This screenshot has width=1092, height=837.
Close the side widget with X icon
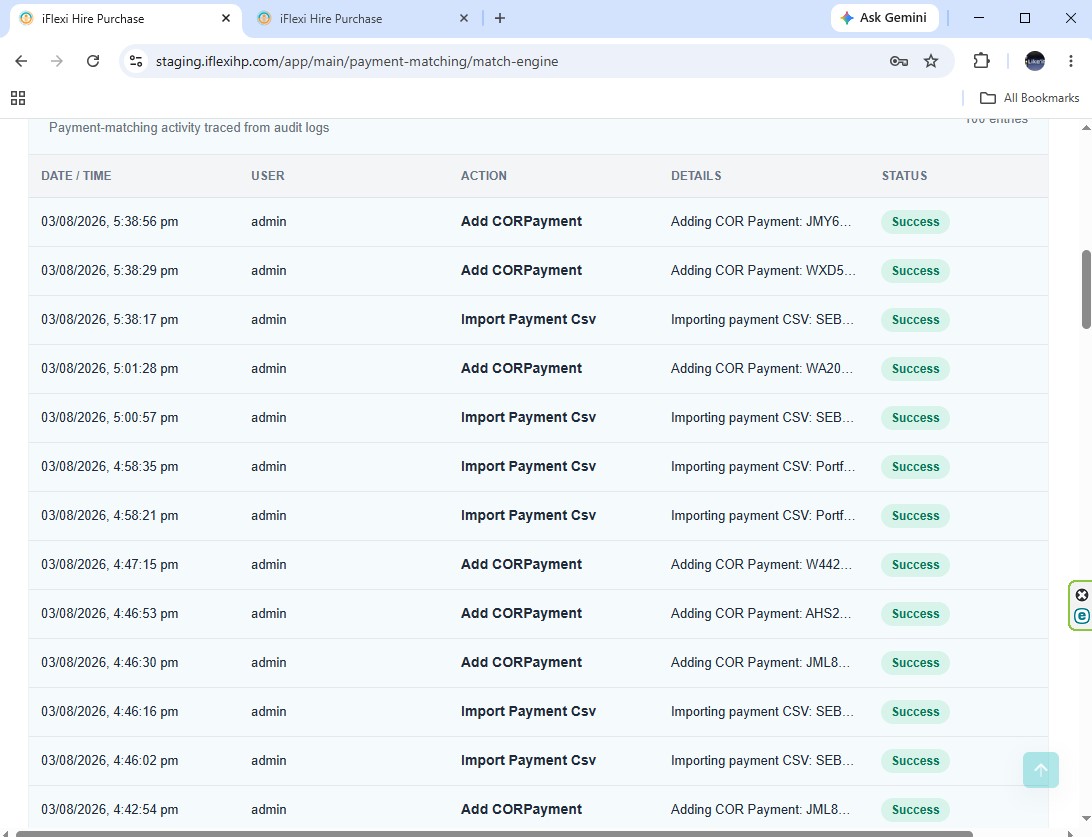tap(1082, 595)
